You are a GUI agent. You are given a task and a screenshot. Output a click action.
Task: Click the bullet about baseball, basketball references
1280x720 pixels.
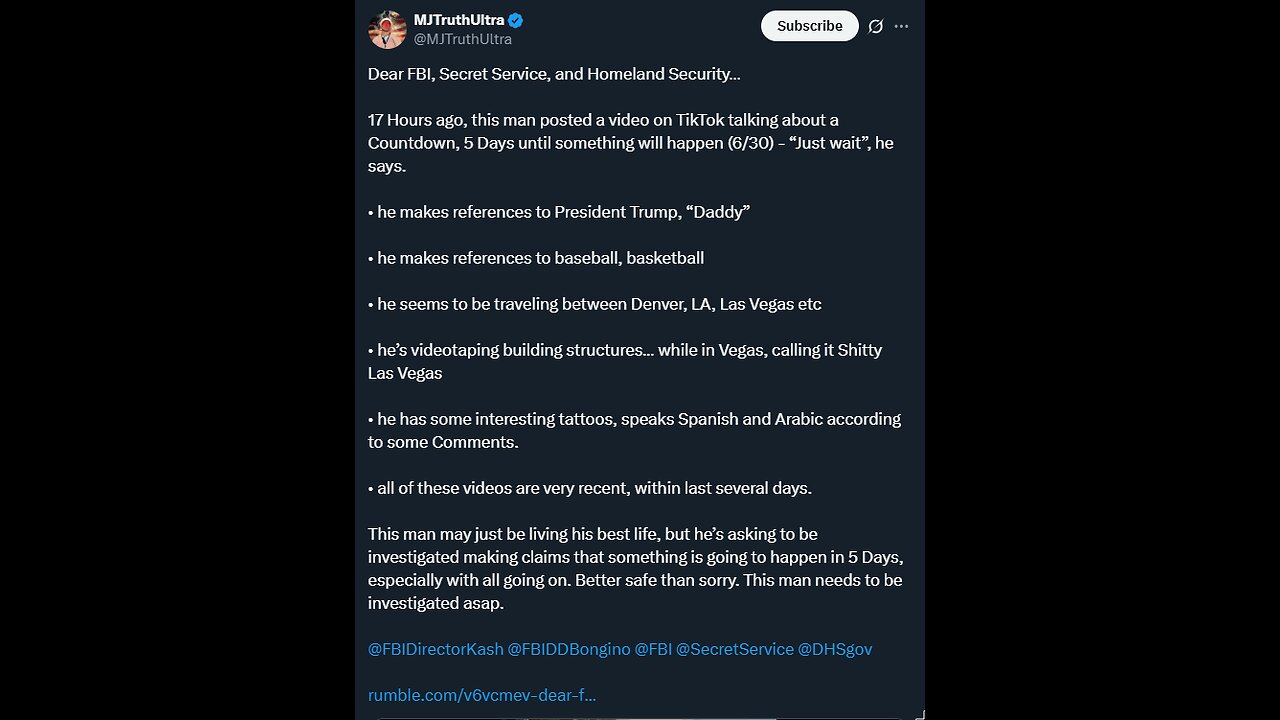pyautogui.click(x=536, y=258)
